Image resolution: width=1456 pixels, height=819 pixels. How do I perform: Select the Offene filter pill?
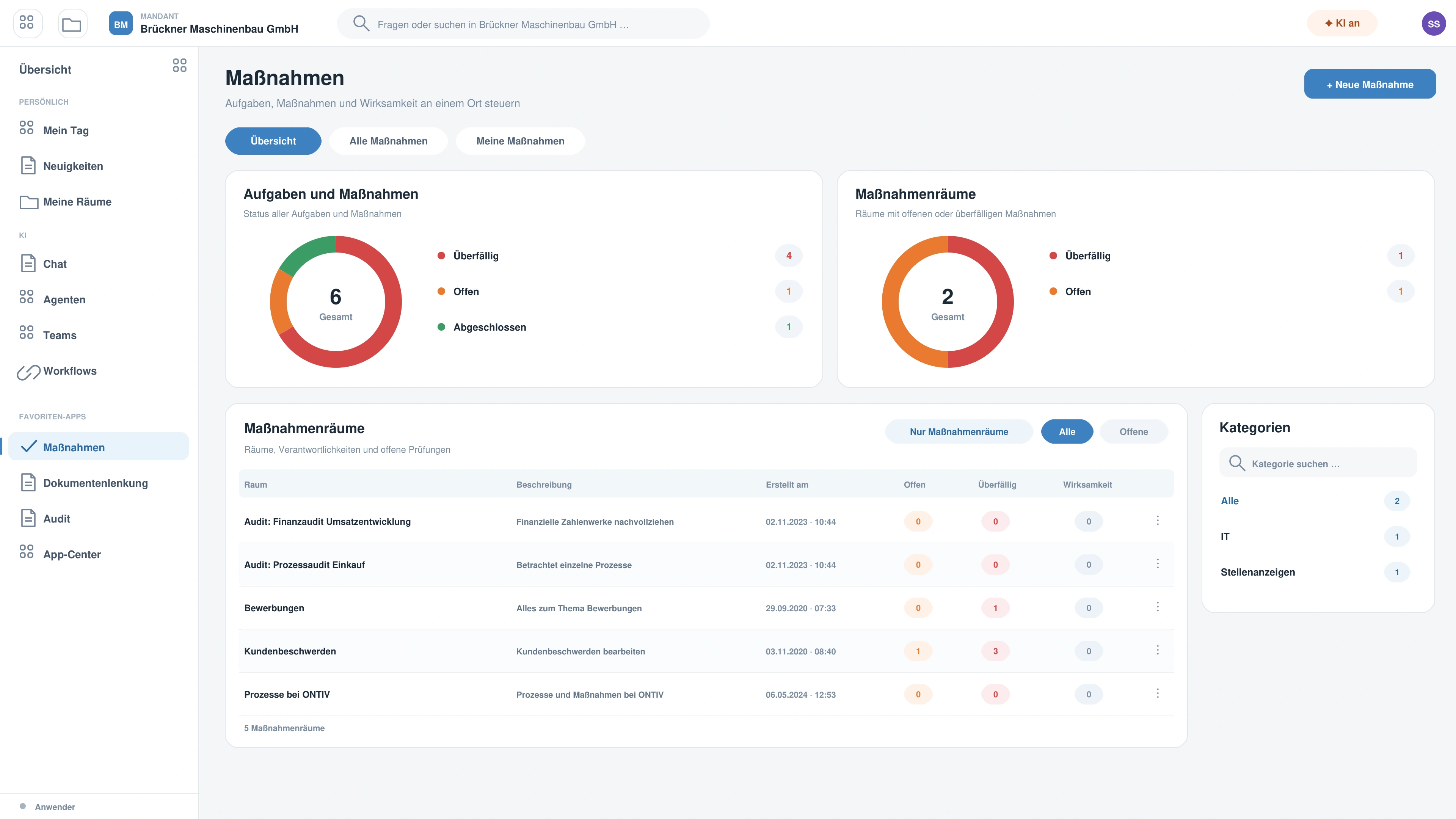1133,431
